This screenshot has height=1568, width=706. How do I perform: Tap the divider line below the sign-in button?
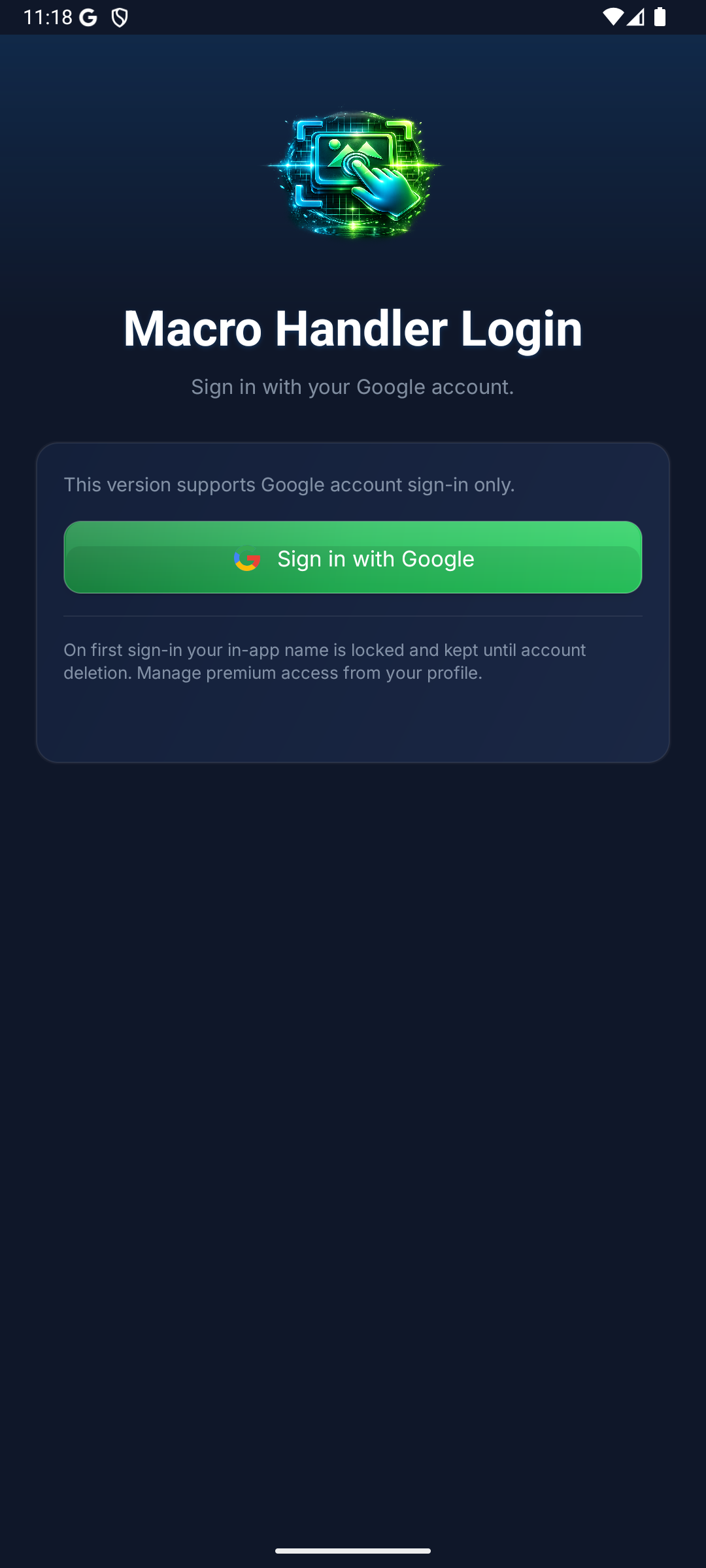coord(353,615)
